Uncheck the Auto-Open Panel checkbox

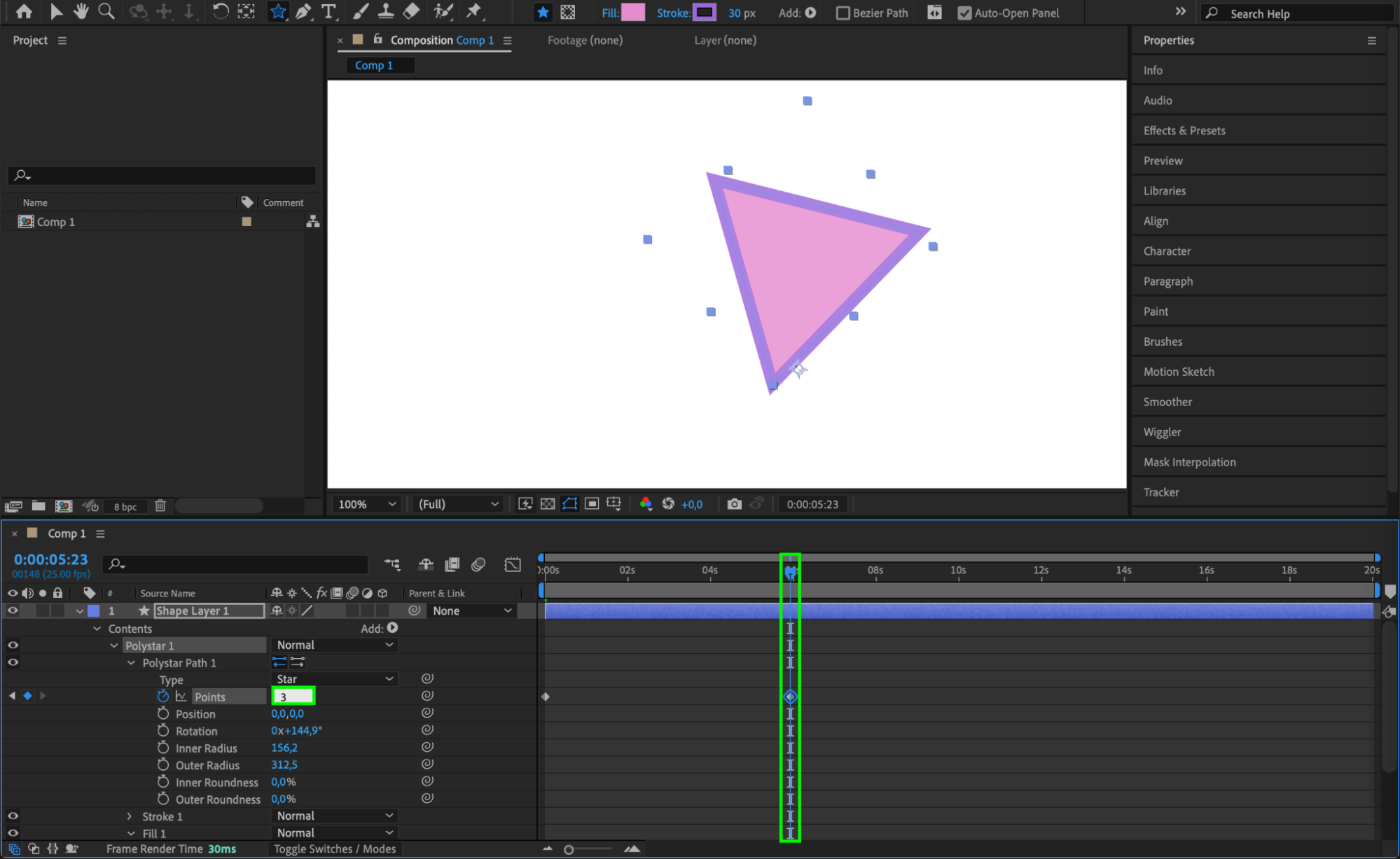[964, 13]
